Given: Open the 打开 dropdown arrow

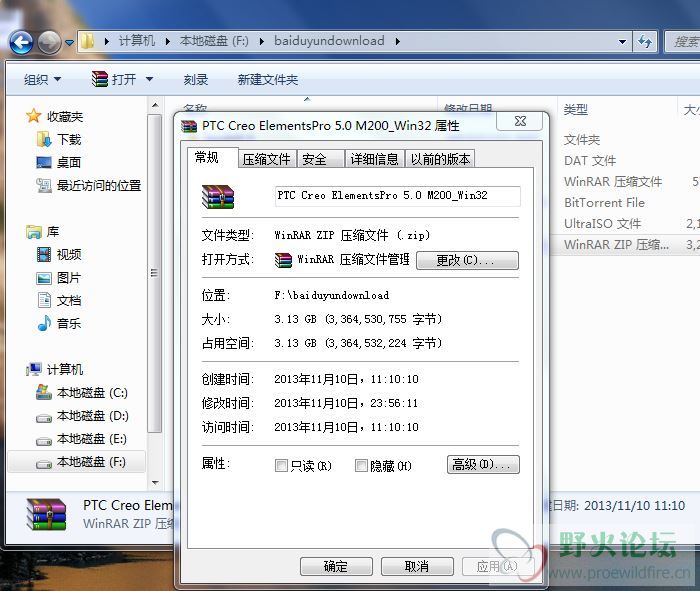Looking at the screenshot, I should pos(149,79).
